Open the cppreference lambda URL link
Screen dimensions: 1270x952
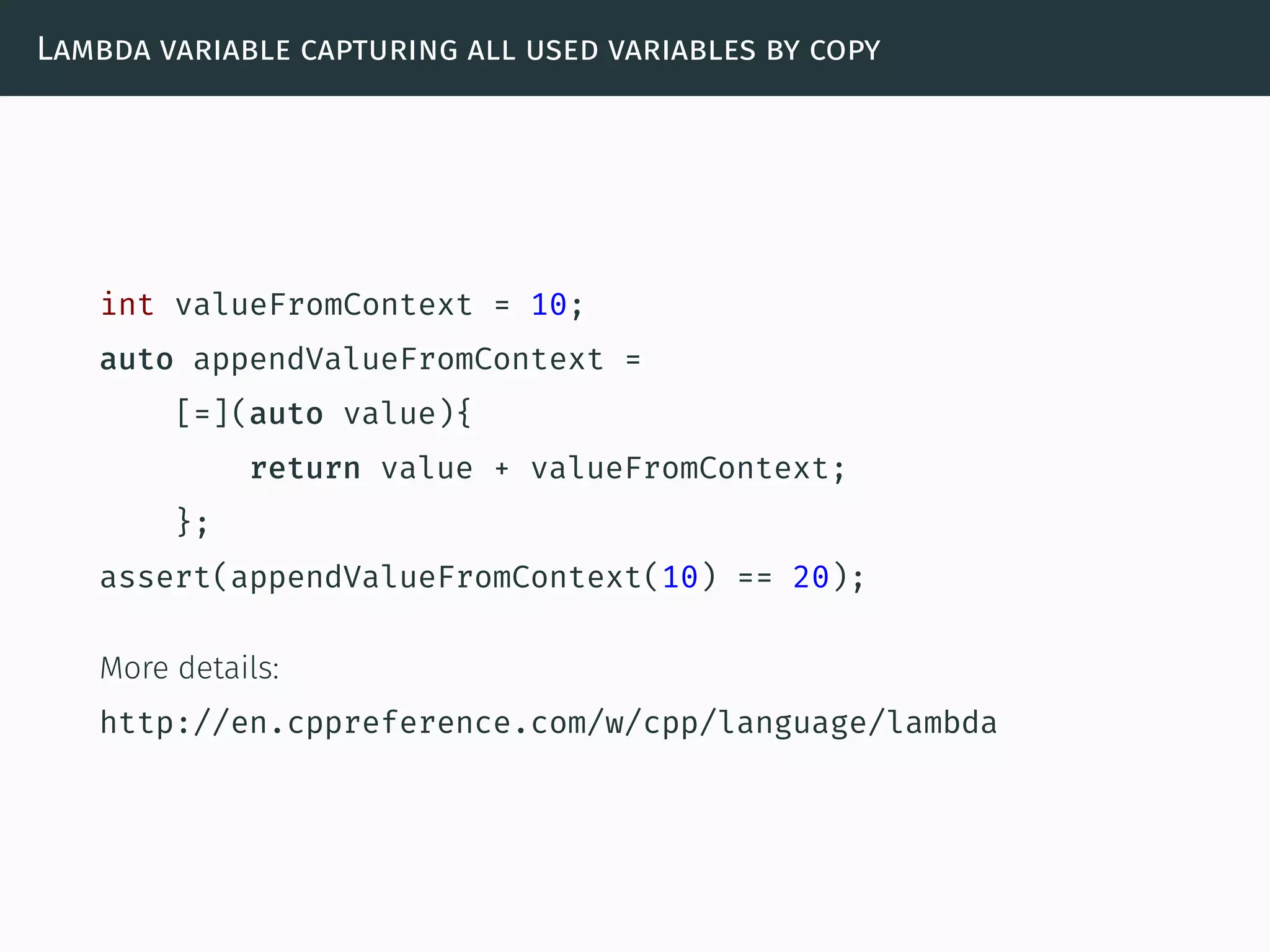(x=548, y=723)
